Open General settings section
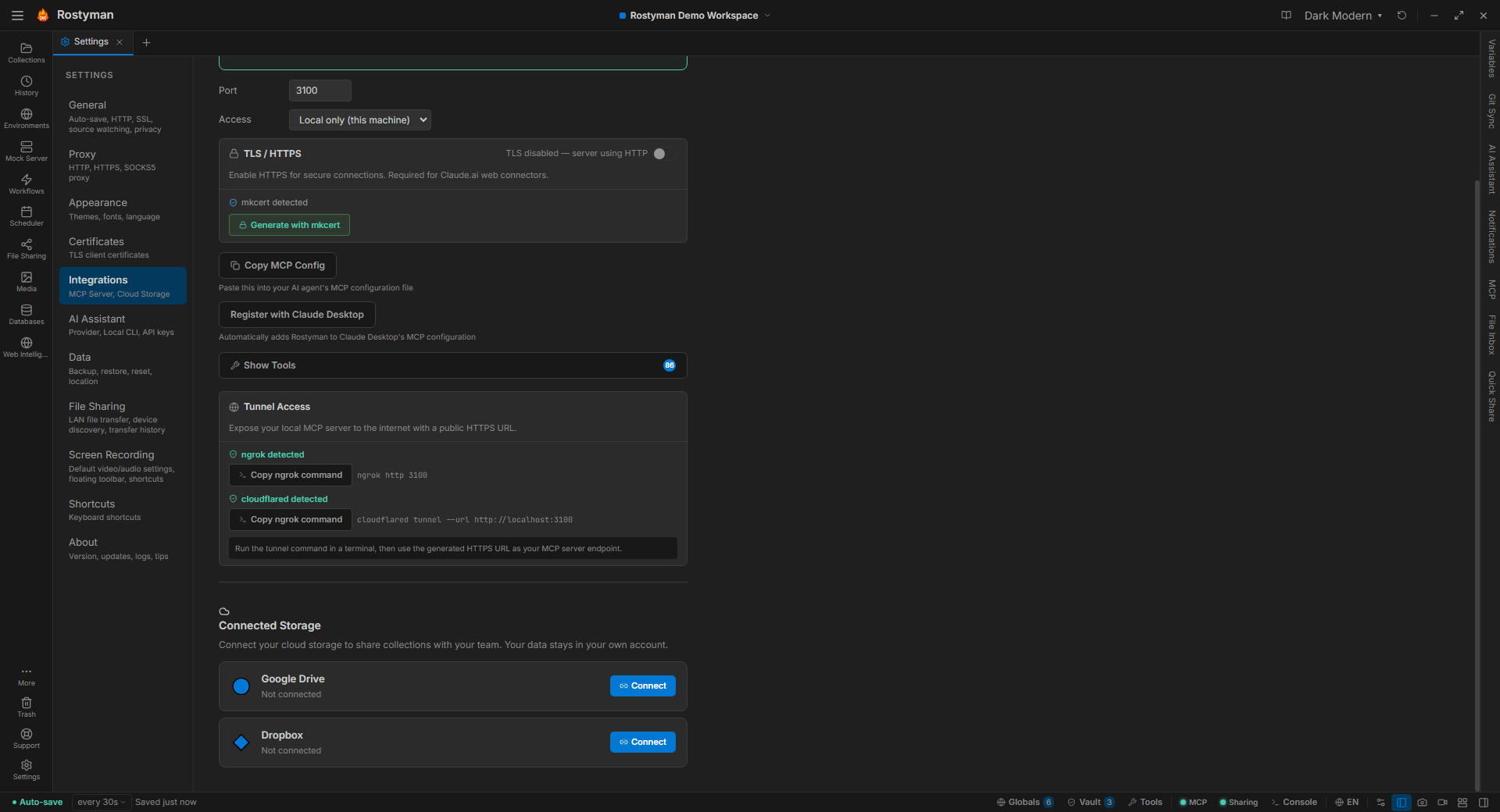The width and height of the screenshot is (1500, 812). [123, 116]
